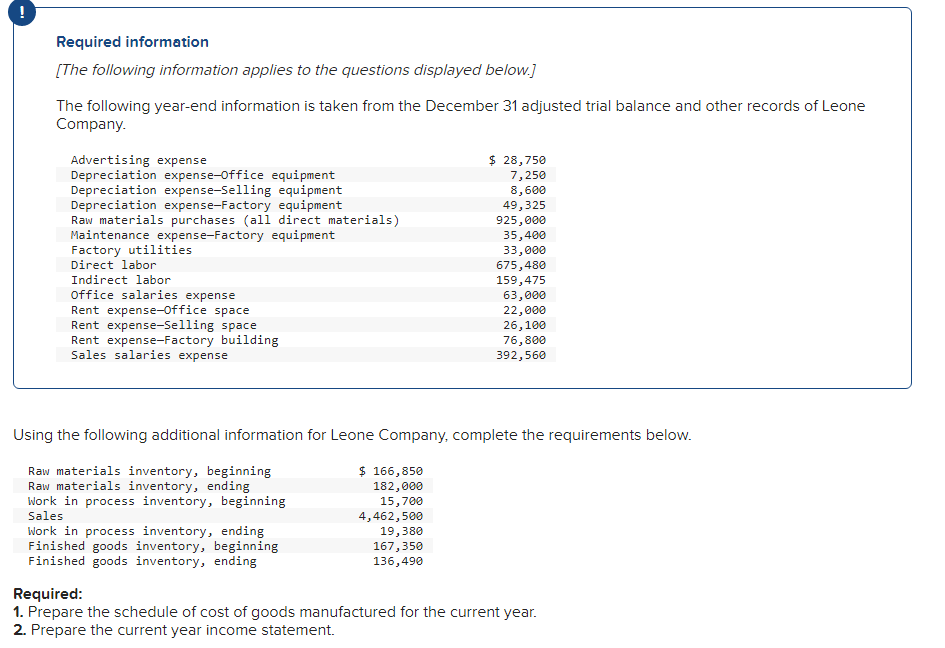The height and width of the screenshot is (648, 945).
Task: Click the '136,490' value
Action: coord(398,561)
